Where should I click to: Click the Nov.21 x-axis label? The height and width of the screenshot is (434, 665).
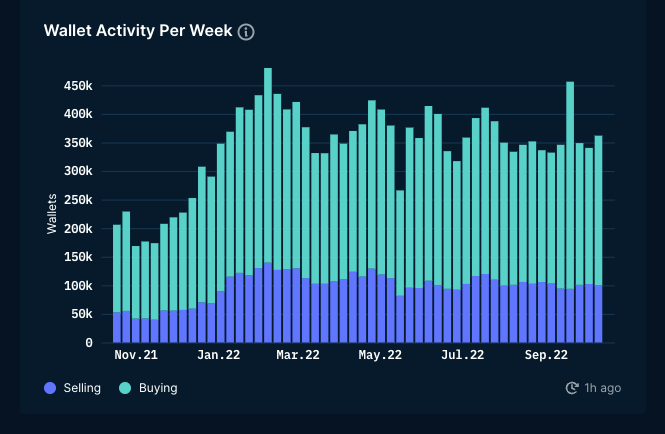tap(136, 355)
